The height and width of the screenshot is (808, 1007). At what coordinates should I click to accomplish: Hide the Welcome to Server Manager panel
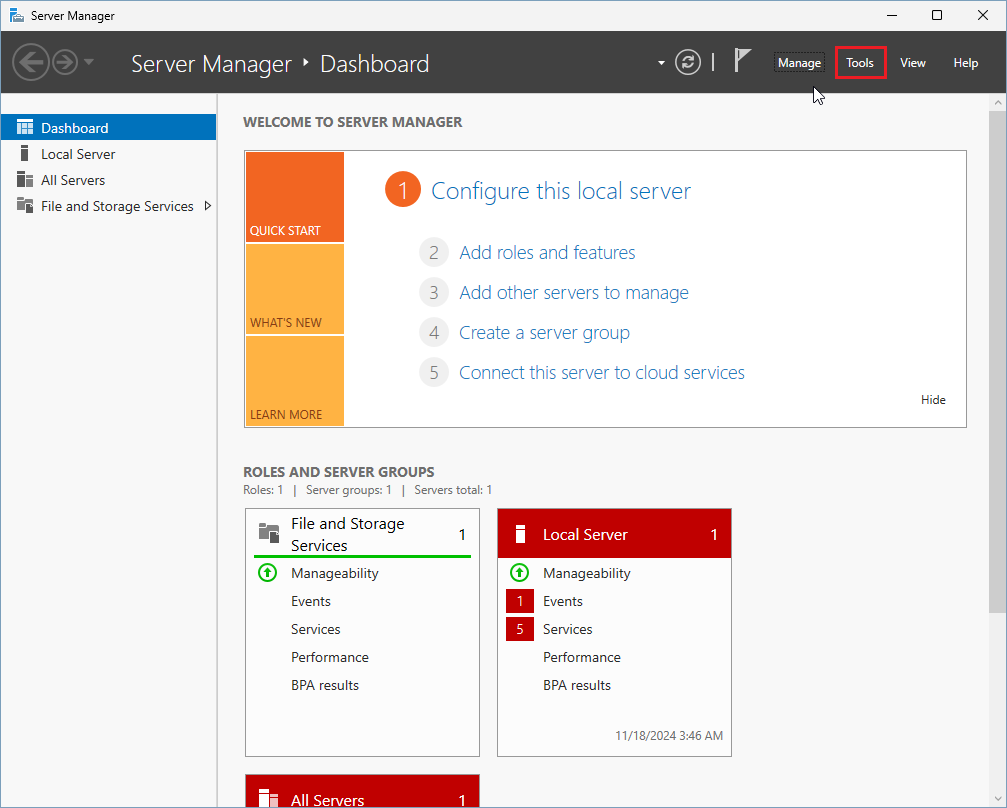(932, 399)
